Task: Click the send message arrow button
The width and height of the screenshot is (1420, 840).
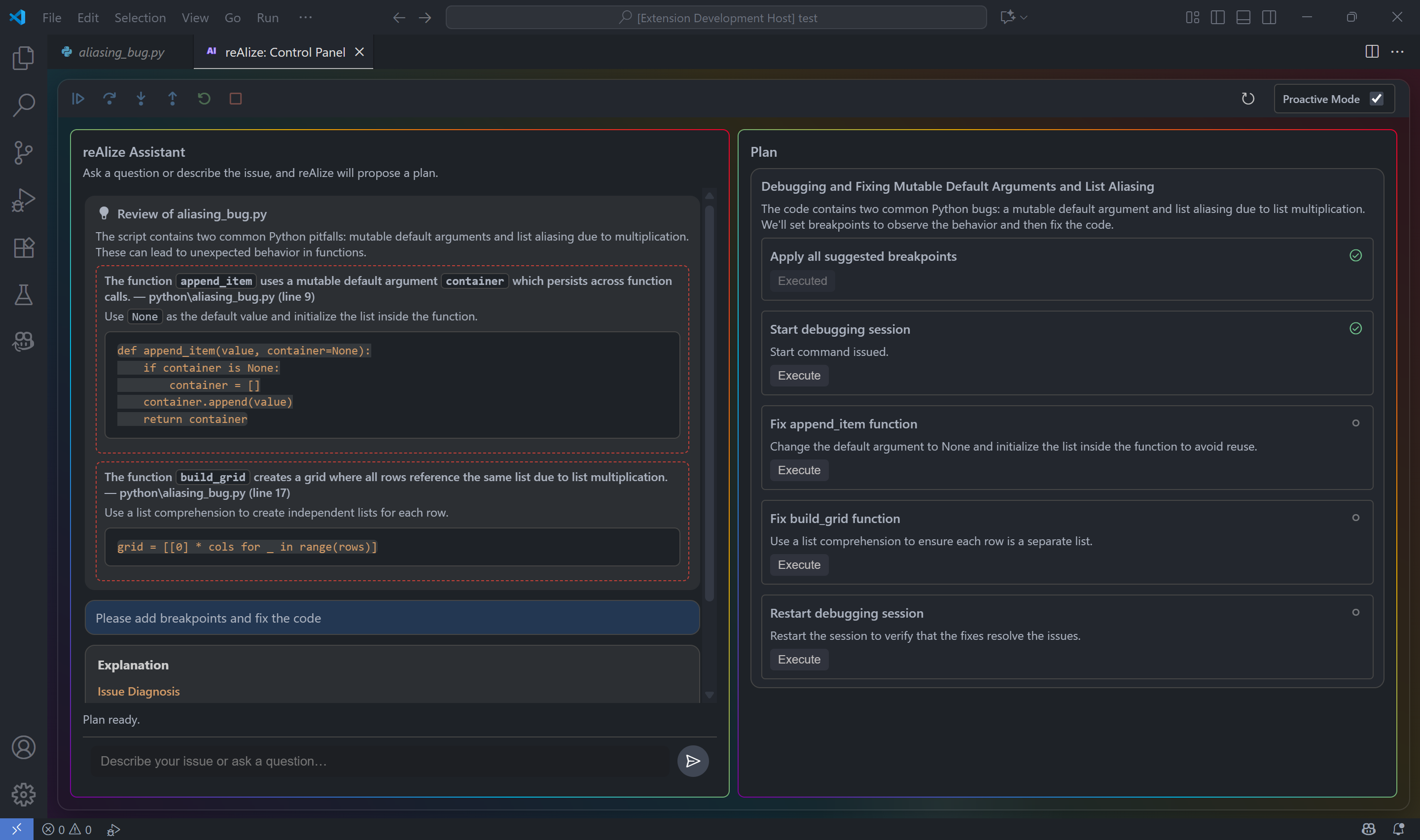Action: coord(693,761)
